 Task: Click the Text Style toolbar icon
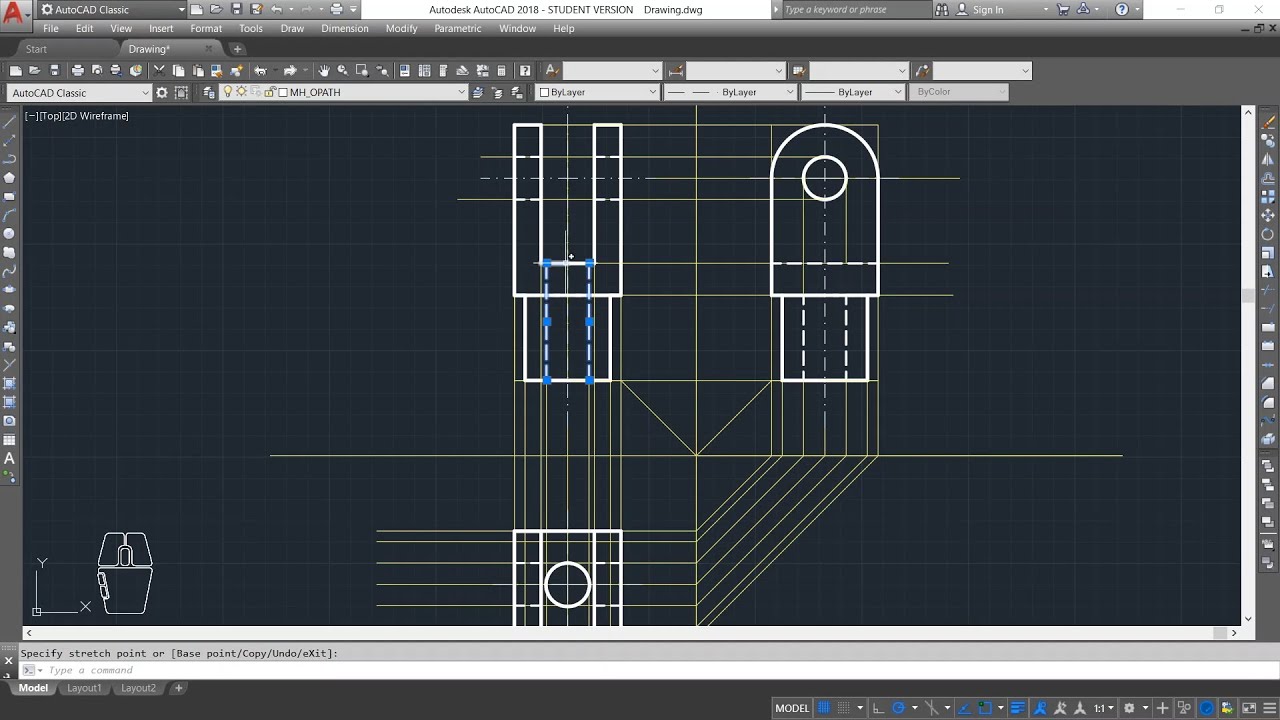pos(552,70)
